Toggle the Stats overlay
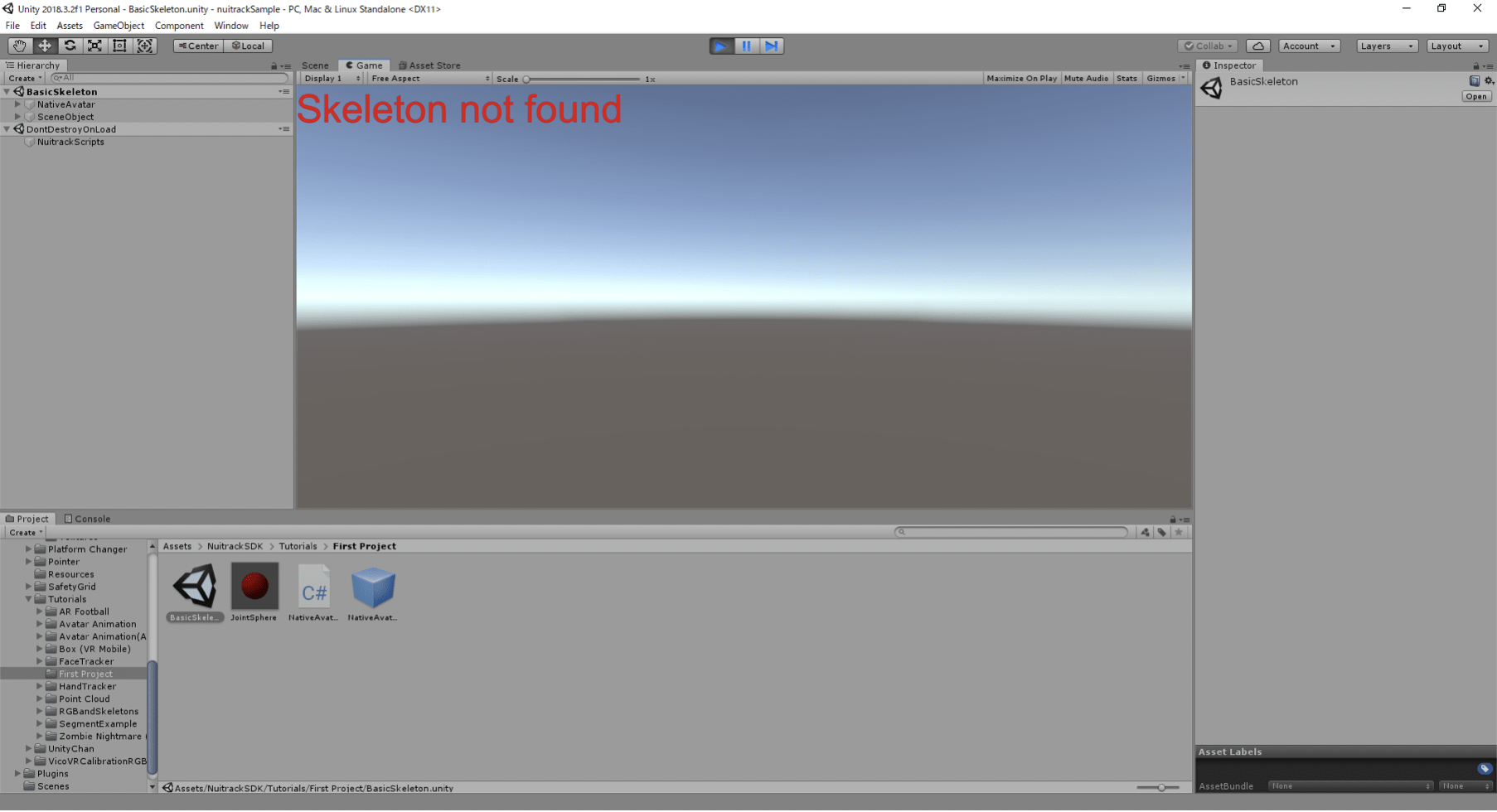The height and width of the screenshot is (812, 1497). tap(1126, 79)
